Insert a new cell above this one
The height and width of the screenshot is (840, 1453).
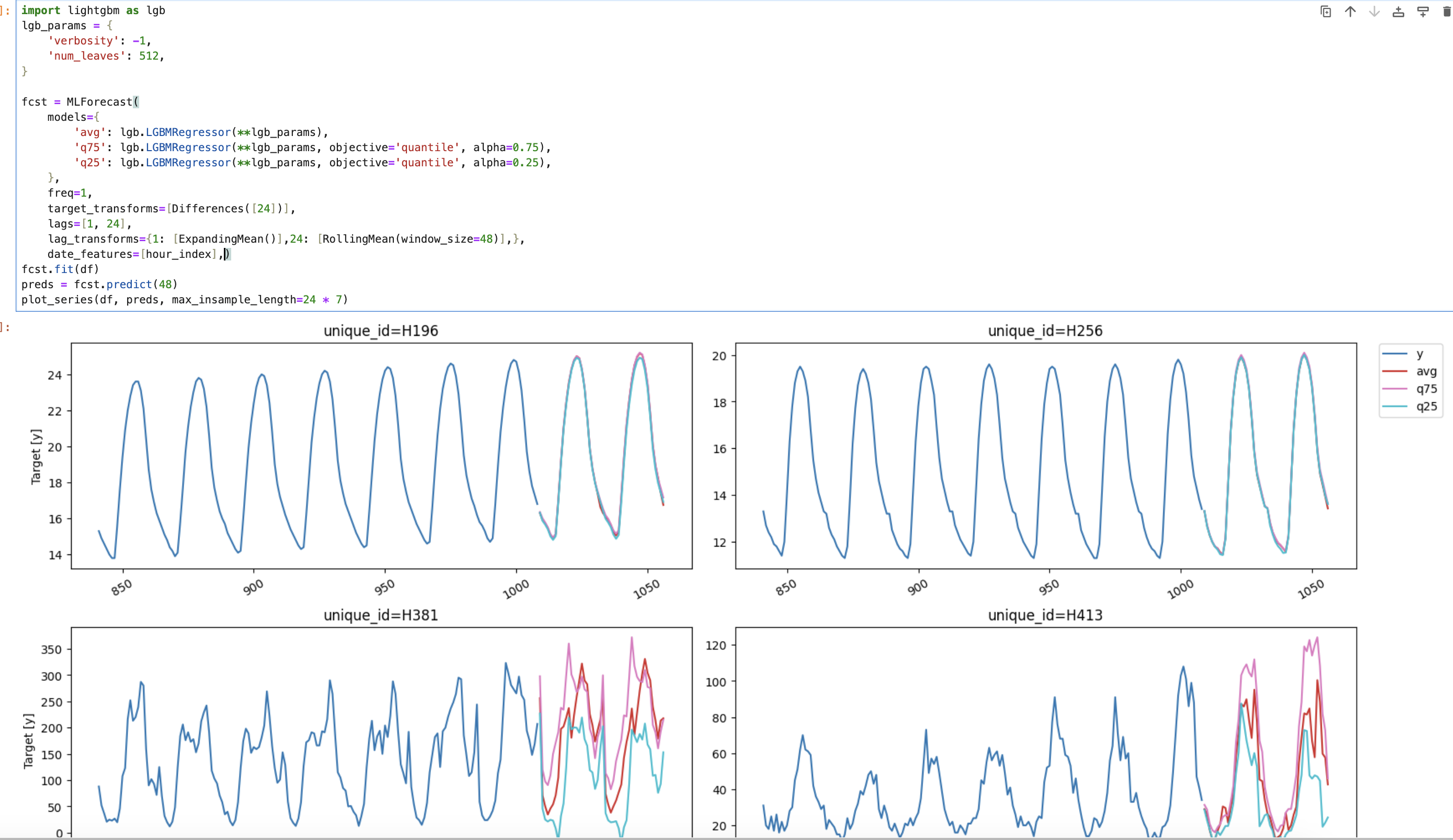[x=1398, y=12]
